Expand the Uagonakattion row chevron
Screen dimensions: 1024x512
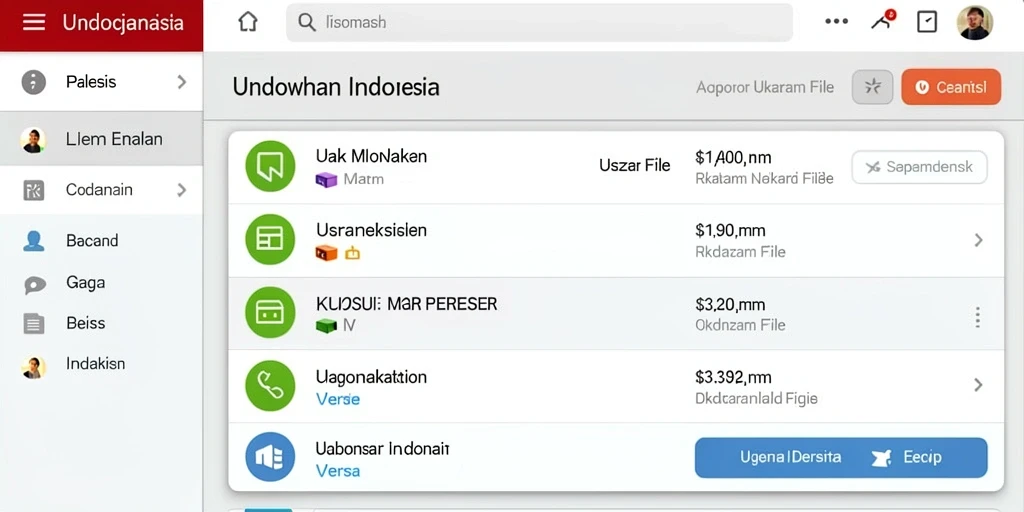point(978,385)
